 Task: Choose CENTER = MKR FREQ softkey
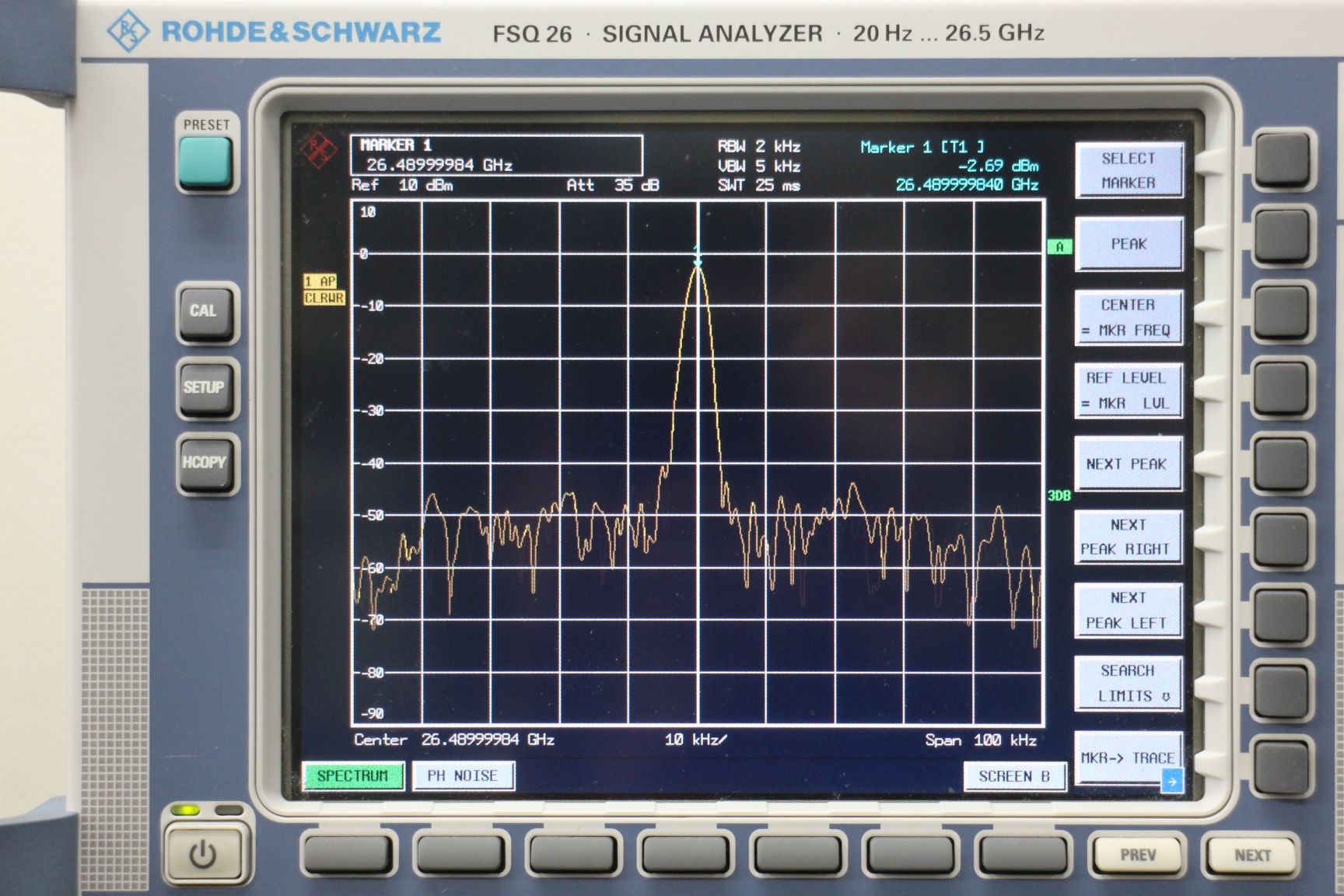(x=1129, y=317)
